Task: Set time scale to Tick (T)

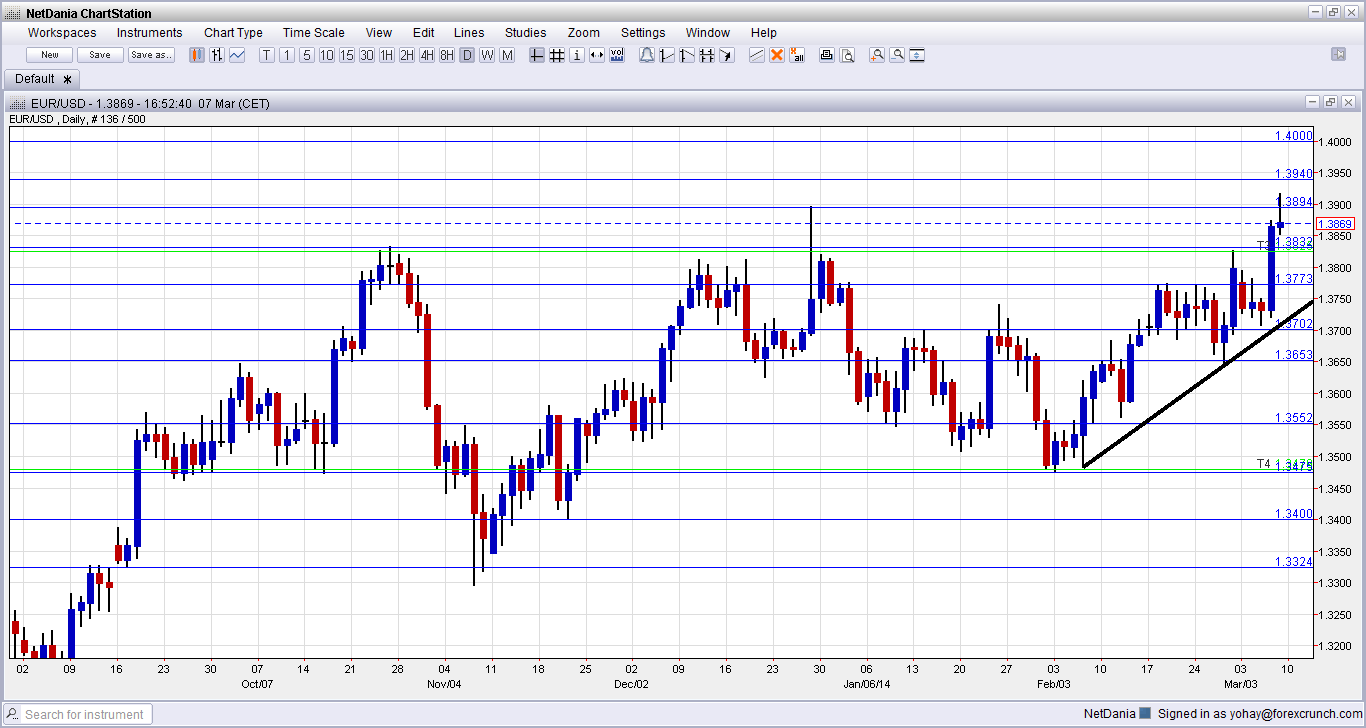Action: point(267,55)
